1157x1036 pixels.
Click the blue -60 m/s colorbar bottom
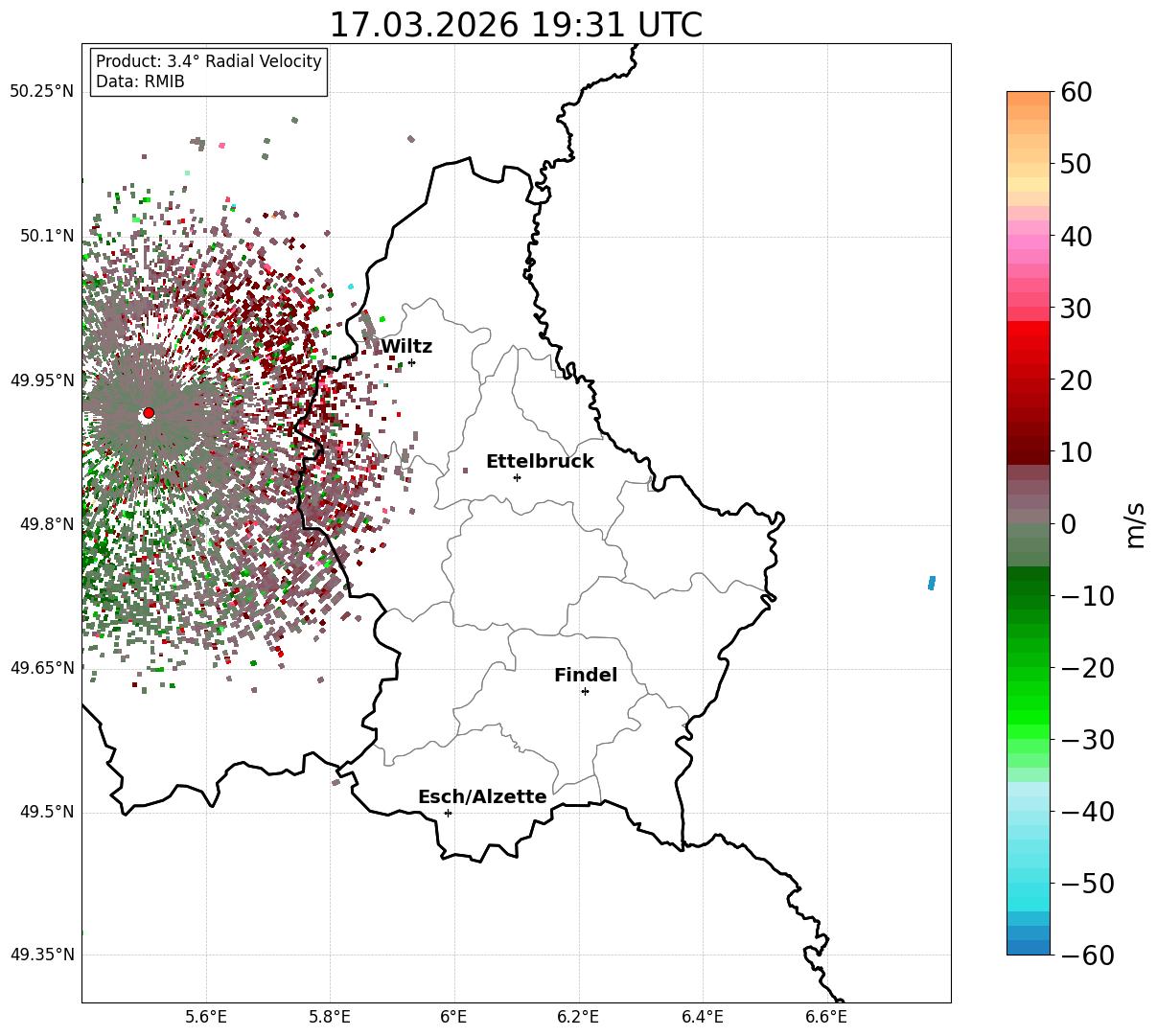(1029, 947)
